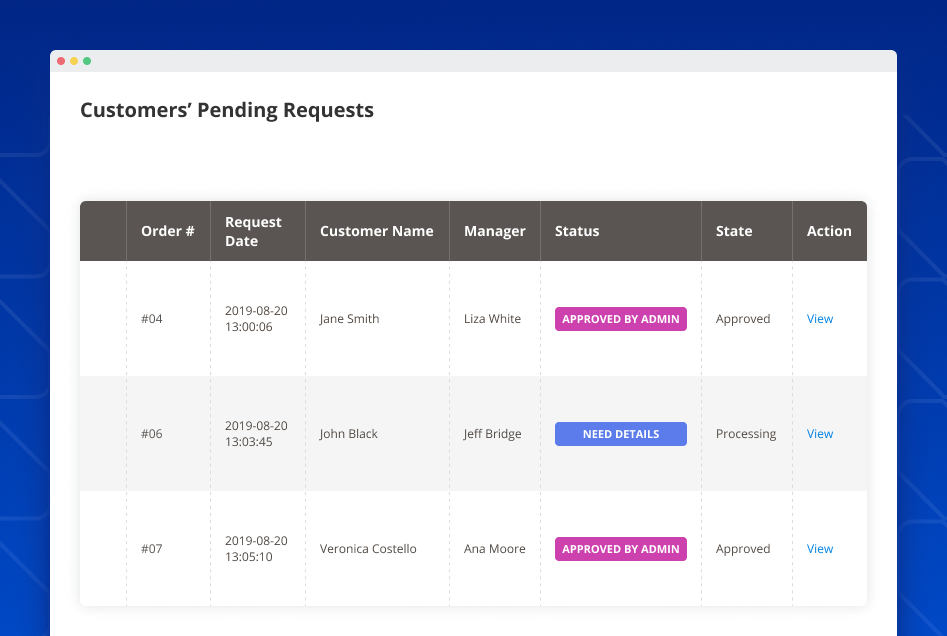Sort by the 'Order #' column header
Viewport: 947px width, 636px height.
pyautogui.click(x=167, y=230)
